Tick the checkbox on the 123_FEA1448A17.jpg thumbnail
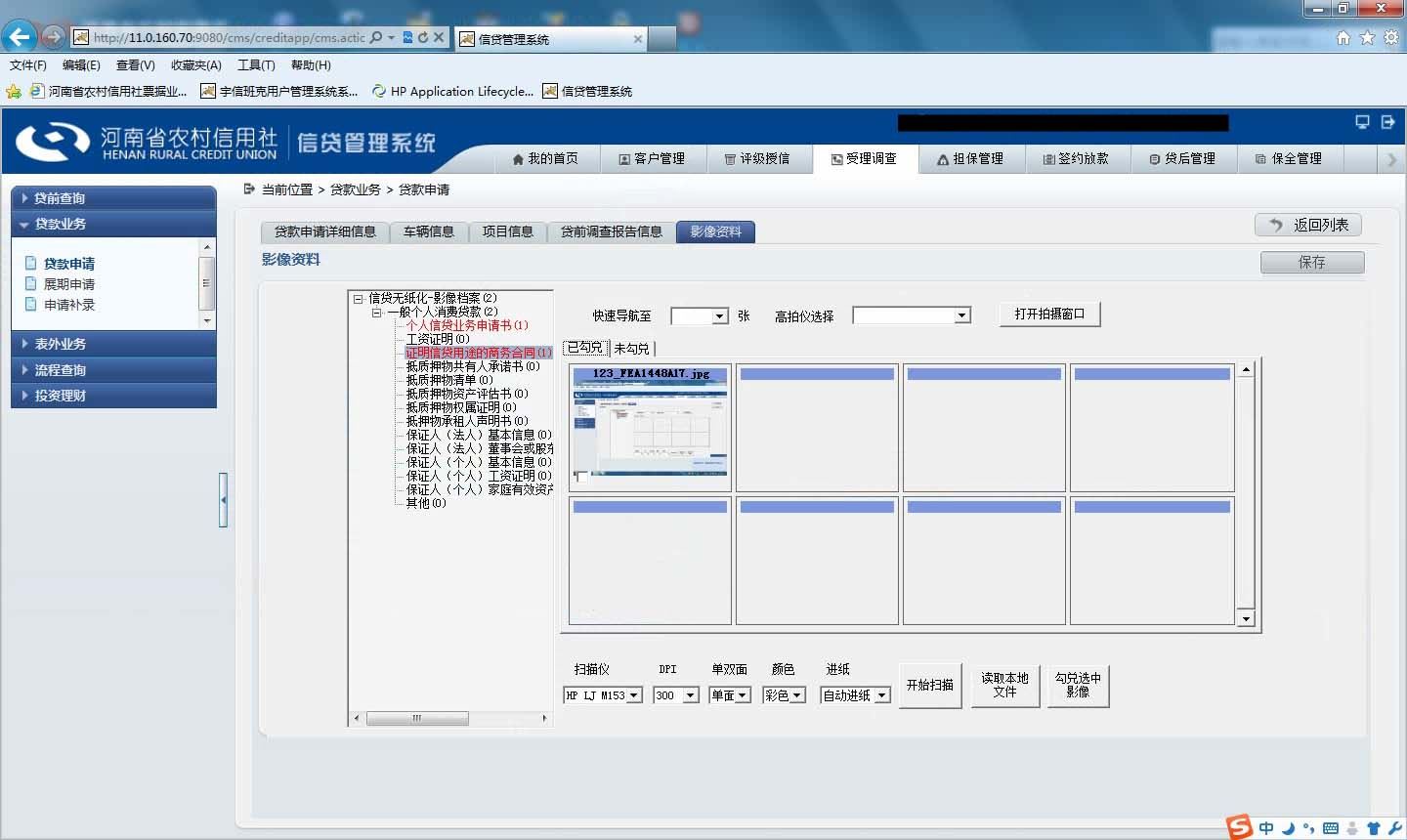This screenshot has width=1407, height=840. 582,478
